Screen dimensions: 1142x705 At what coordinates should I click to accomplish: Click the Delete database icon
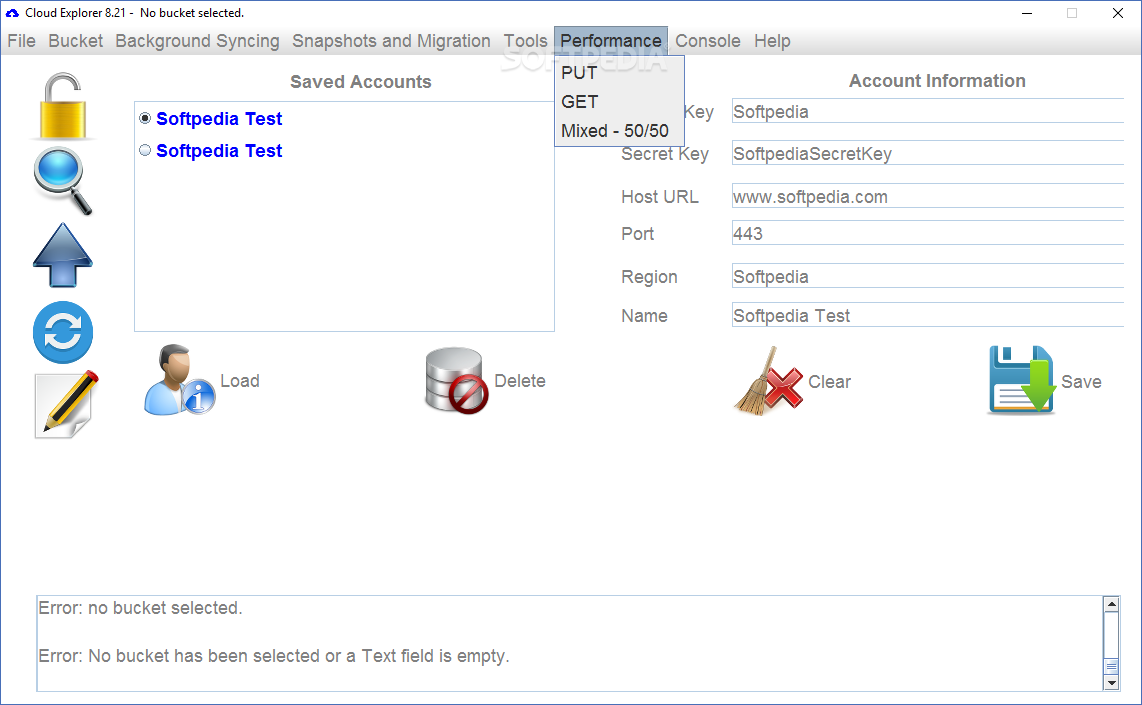point(456,380)
